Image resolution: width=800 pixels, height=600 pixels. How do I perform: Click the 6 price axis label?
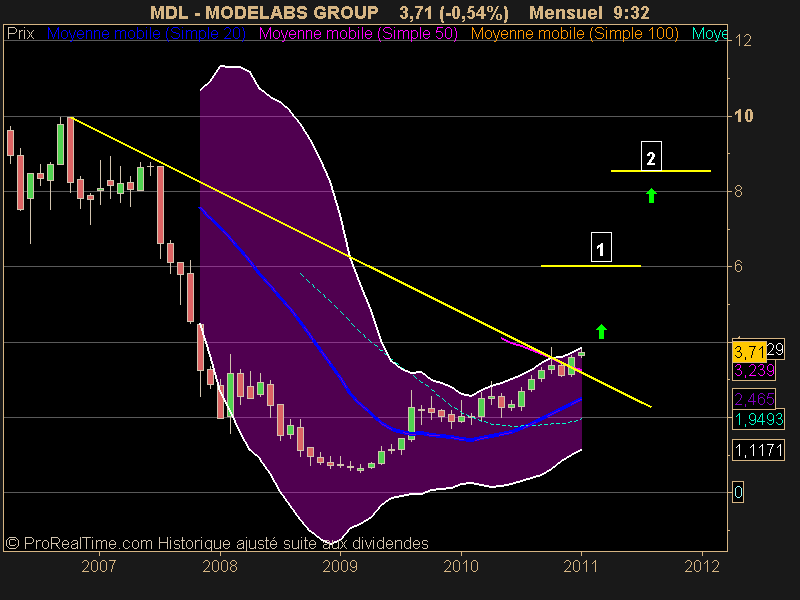click(738, 266)
